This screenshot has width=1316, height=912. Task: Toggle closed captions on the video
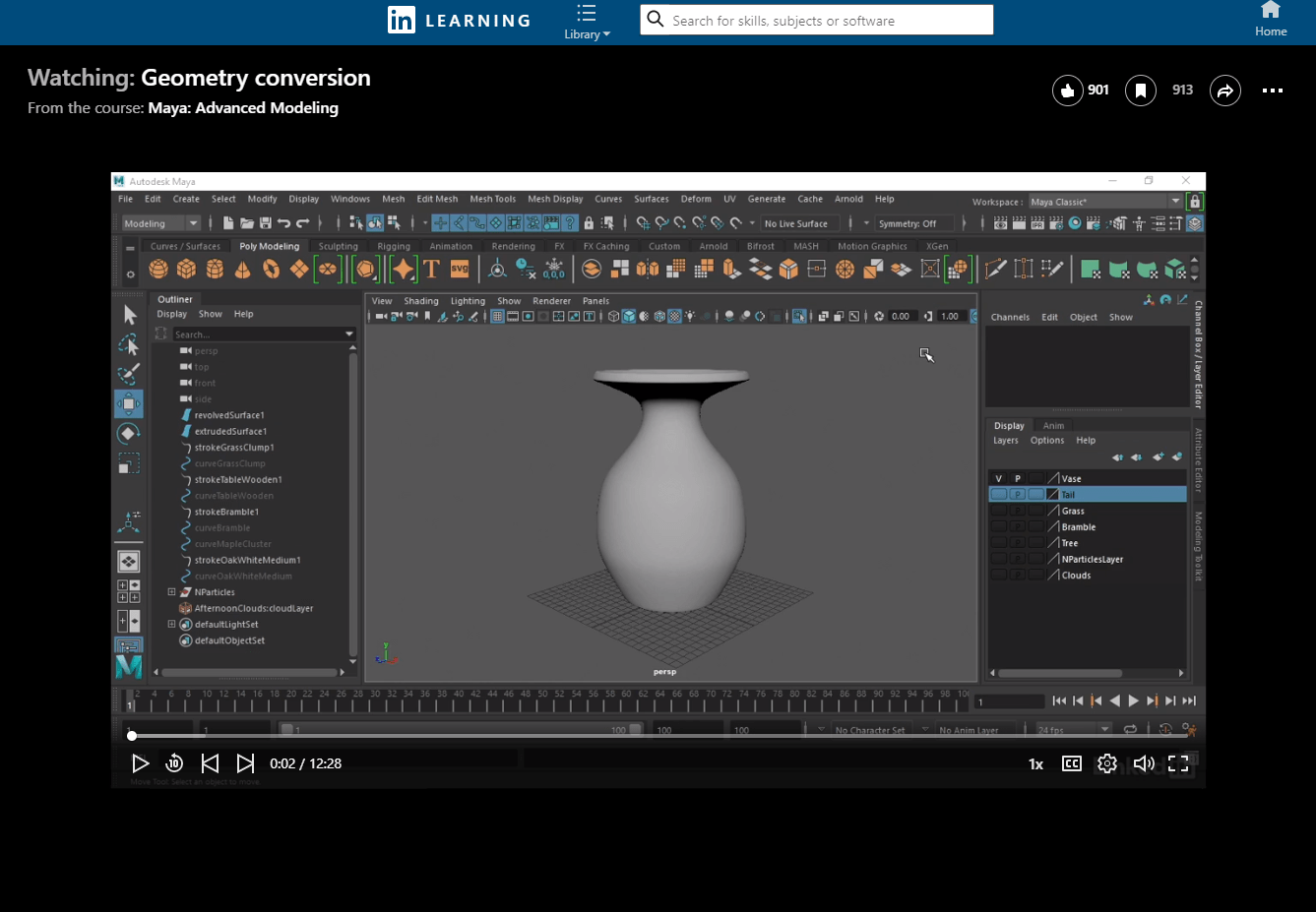(1072, 763)
